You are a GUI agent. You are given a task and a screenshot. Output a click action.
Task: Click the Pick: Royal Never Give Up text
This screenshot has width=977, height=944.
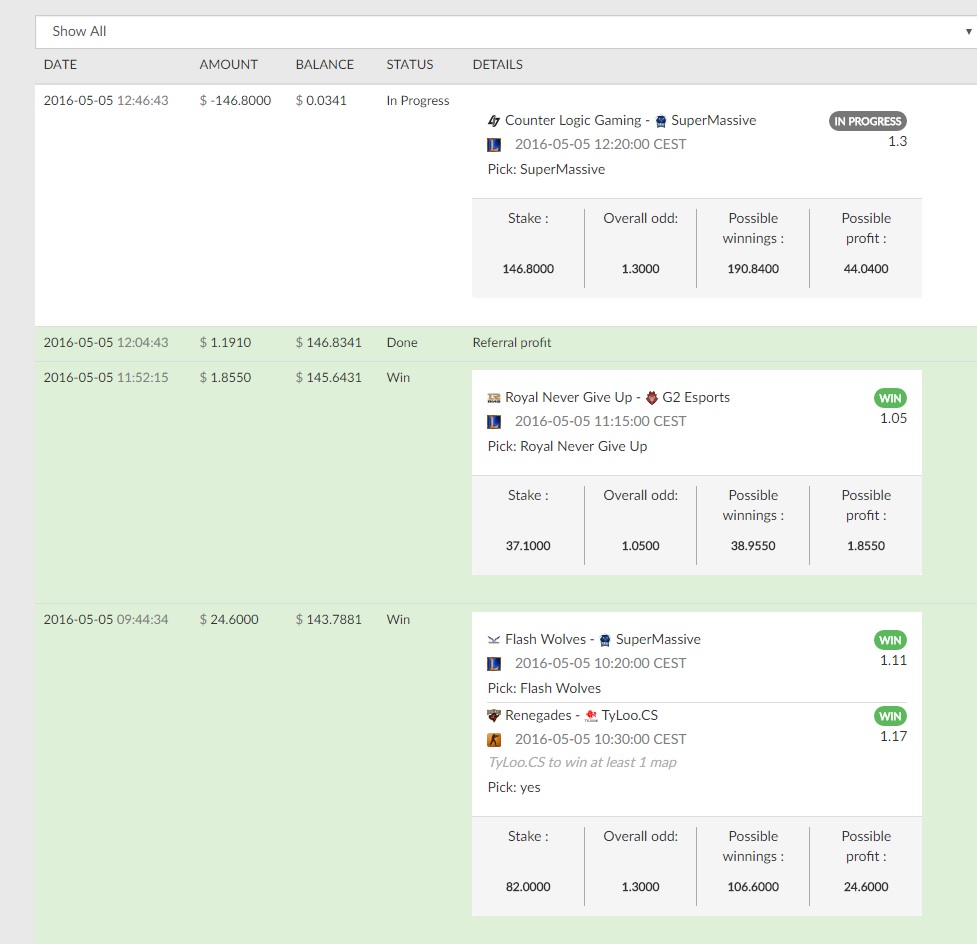(x=567, y=447)
